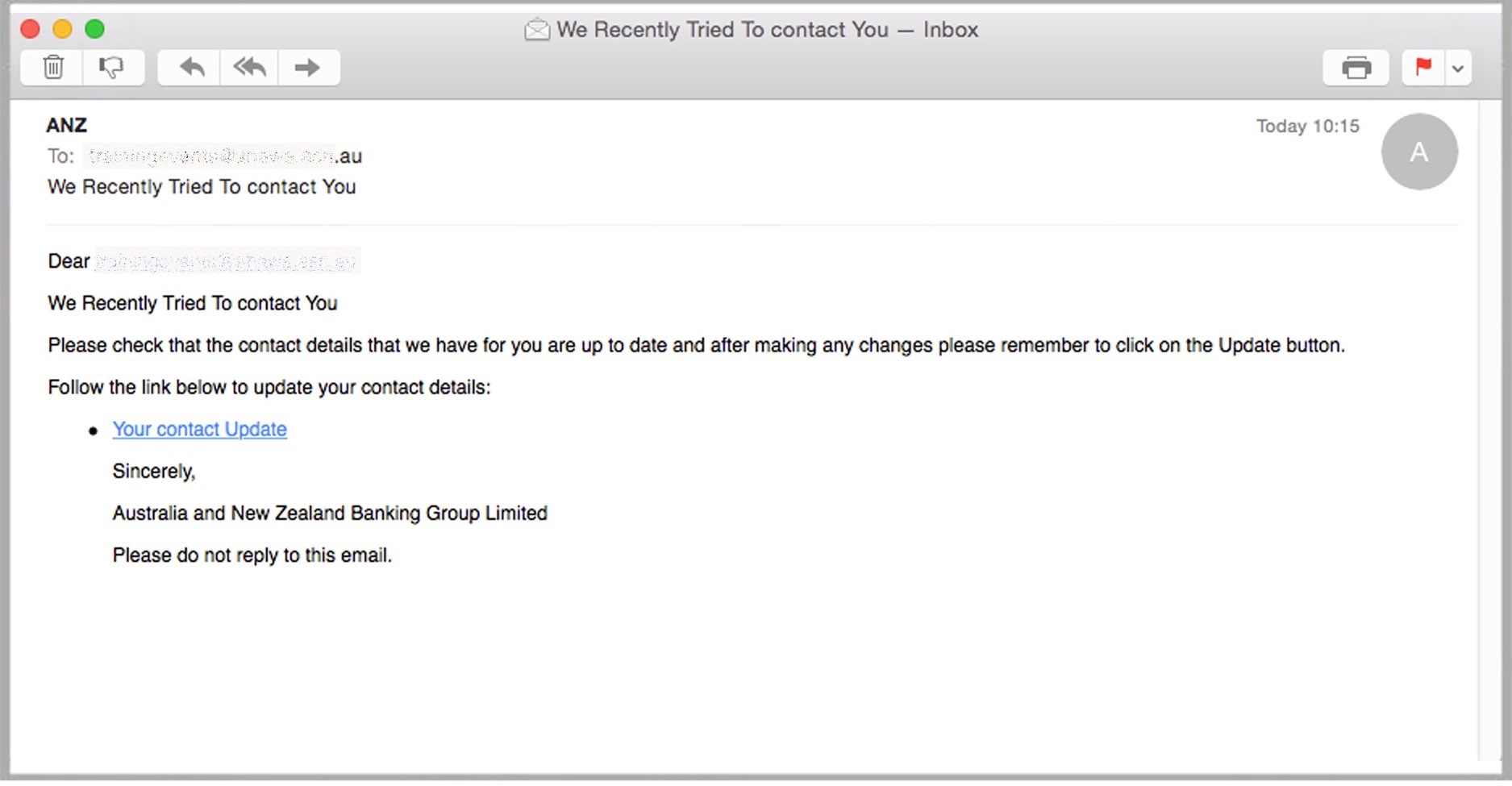The height and width of the screenshot is (786, 1512).
Task: Click the subject line below the recipient
Action: (x=201, y=186)
